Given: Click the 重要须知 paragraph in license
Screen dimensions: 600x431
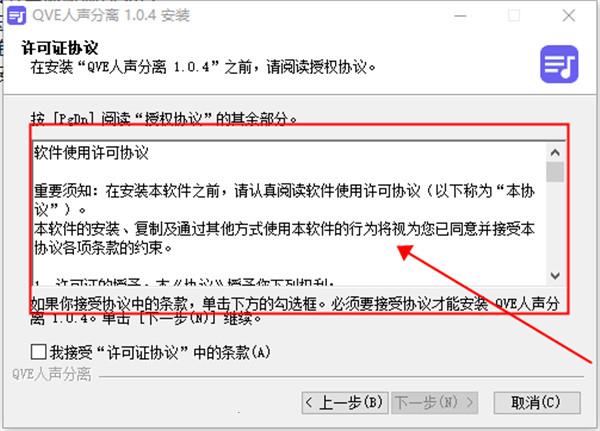Looking at the screenshot, I should (284, 200).
